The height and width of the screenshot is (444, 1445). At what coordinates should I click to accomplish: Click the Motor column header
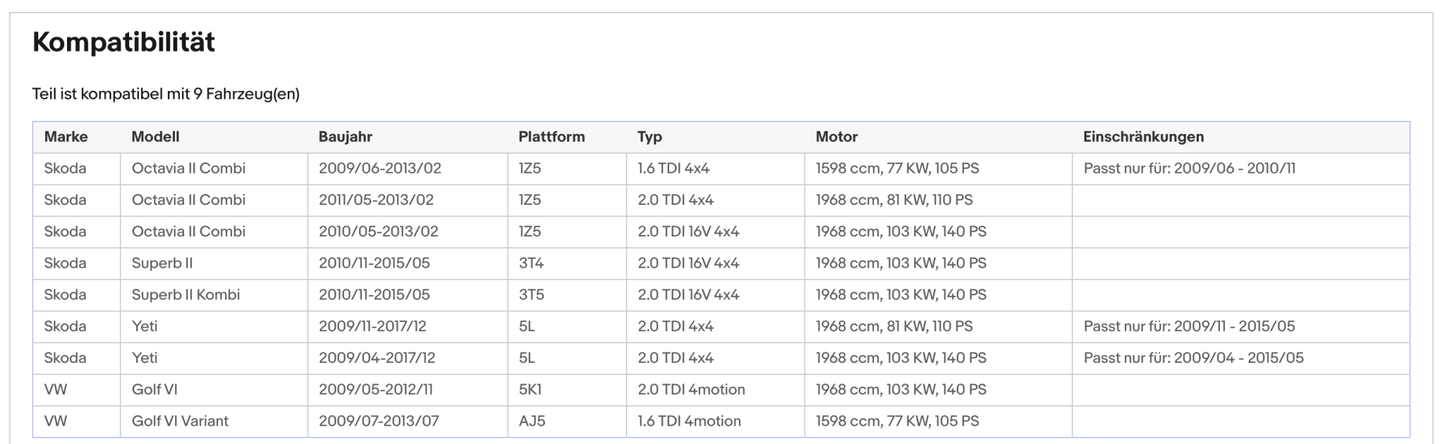click(836, 137)
